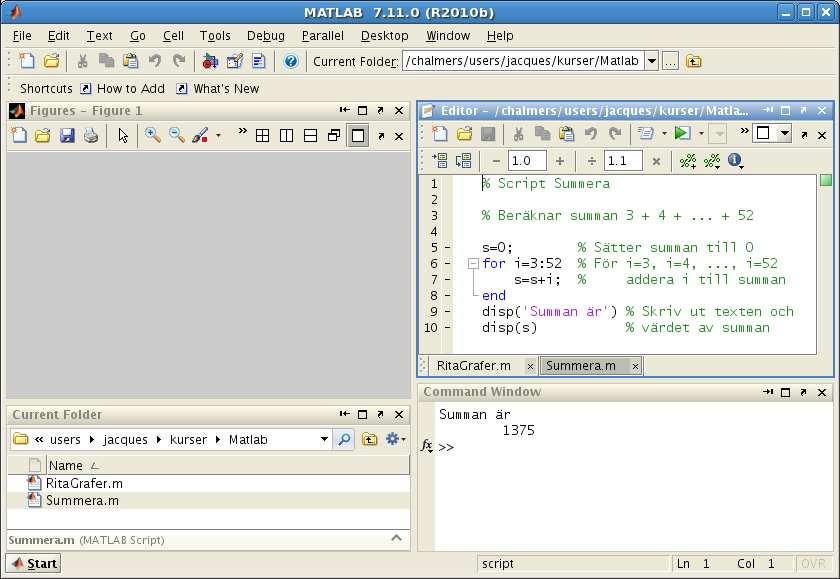This screenshot has height=579, width=840.
Task: Open GUIDE icon in main toolbar
Action: click(234, 62)
